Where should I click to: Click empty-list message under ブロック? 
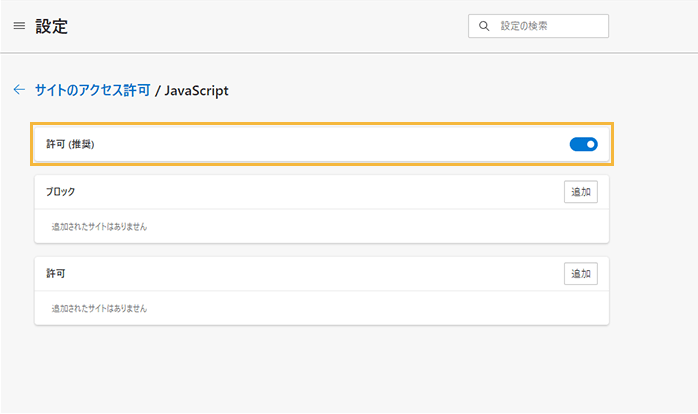pos(99,227)
